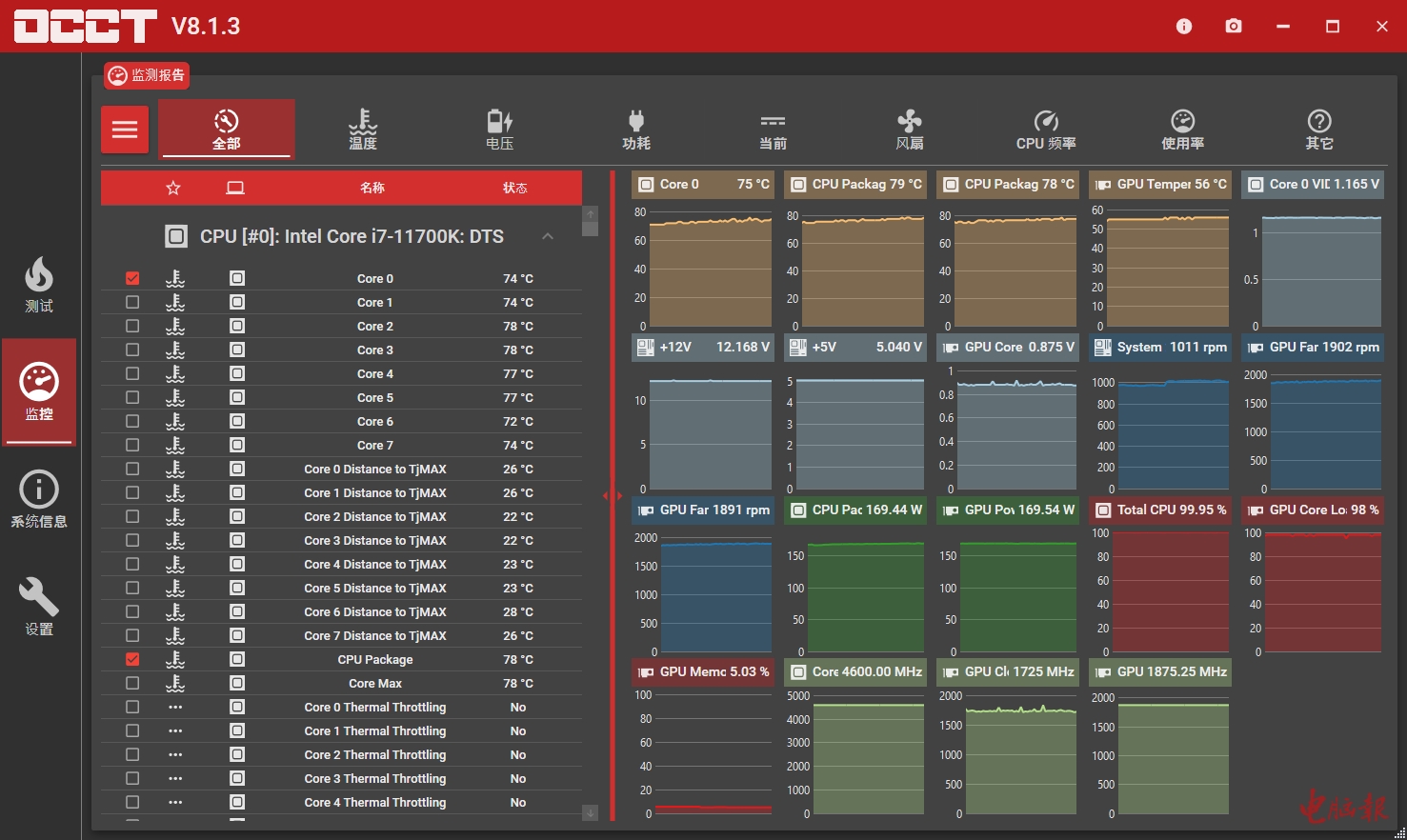The image size is (1407, 840).
Task: Click the info icon in title bar
Action: pyautogui.click(x=1184, y=26)
